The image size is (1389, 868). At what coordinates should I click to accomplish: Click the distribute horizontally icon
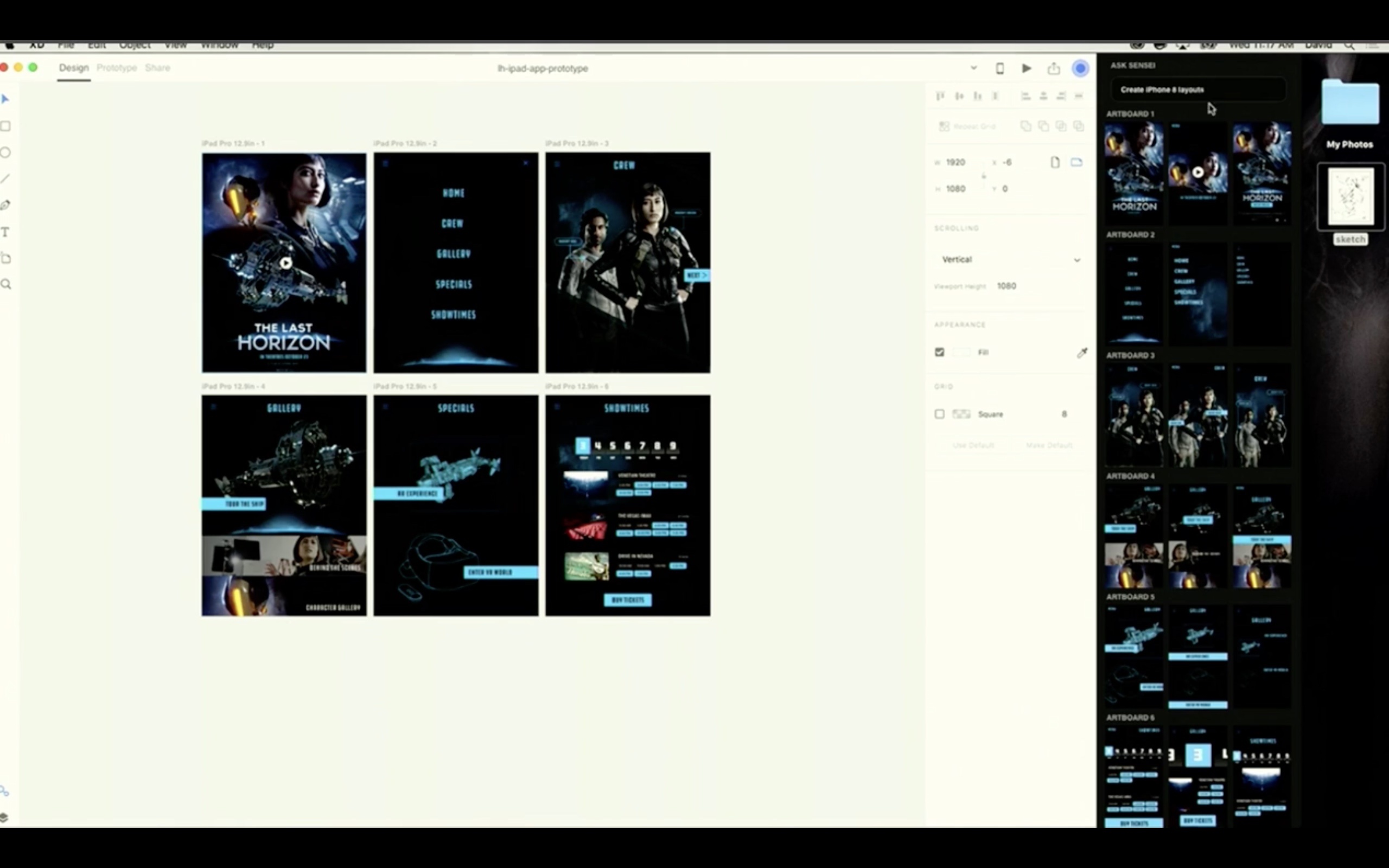pos(1079,96)
